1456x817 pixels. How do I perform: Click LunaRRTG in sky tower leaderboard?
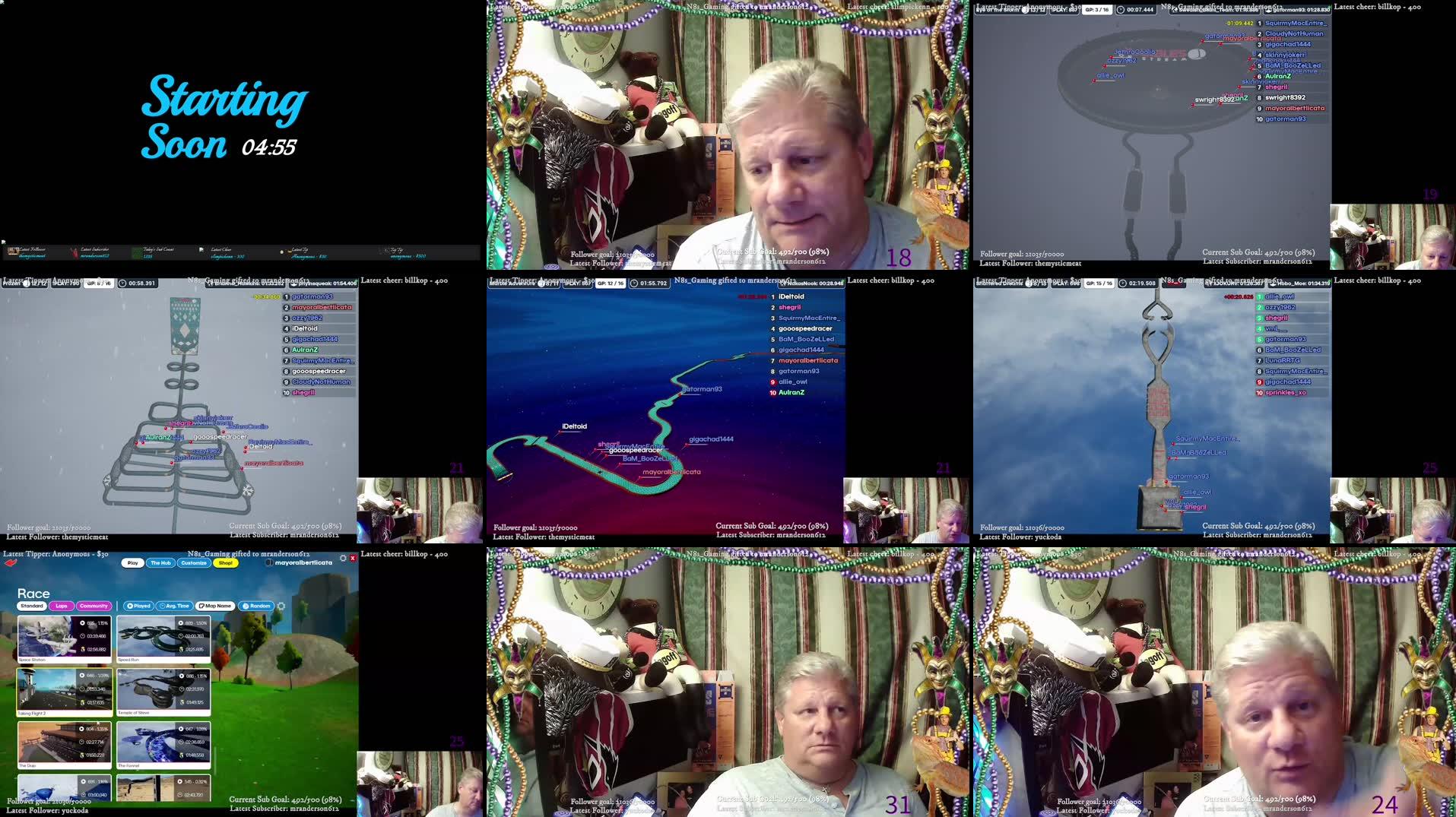tap(1283, 360)
